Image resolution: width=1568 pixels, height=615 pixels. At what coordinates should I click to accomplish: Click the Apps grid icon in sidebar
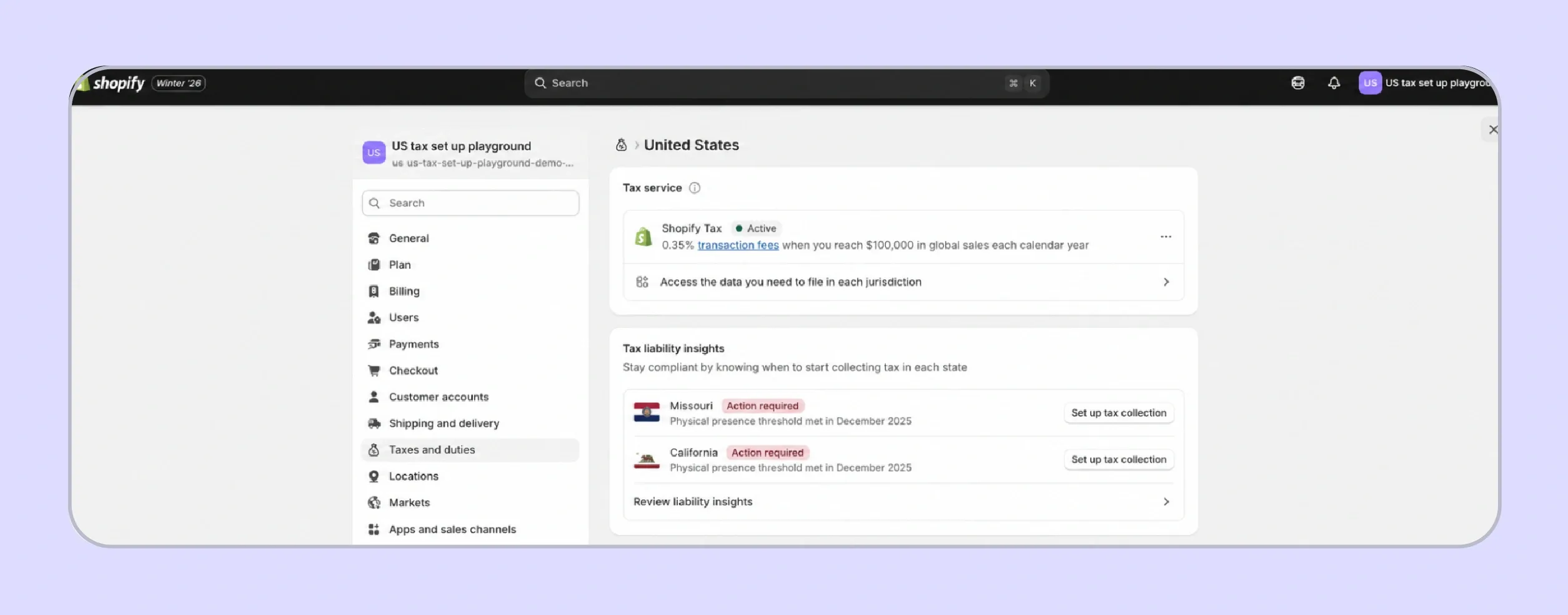[x=374, y=529]
